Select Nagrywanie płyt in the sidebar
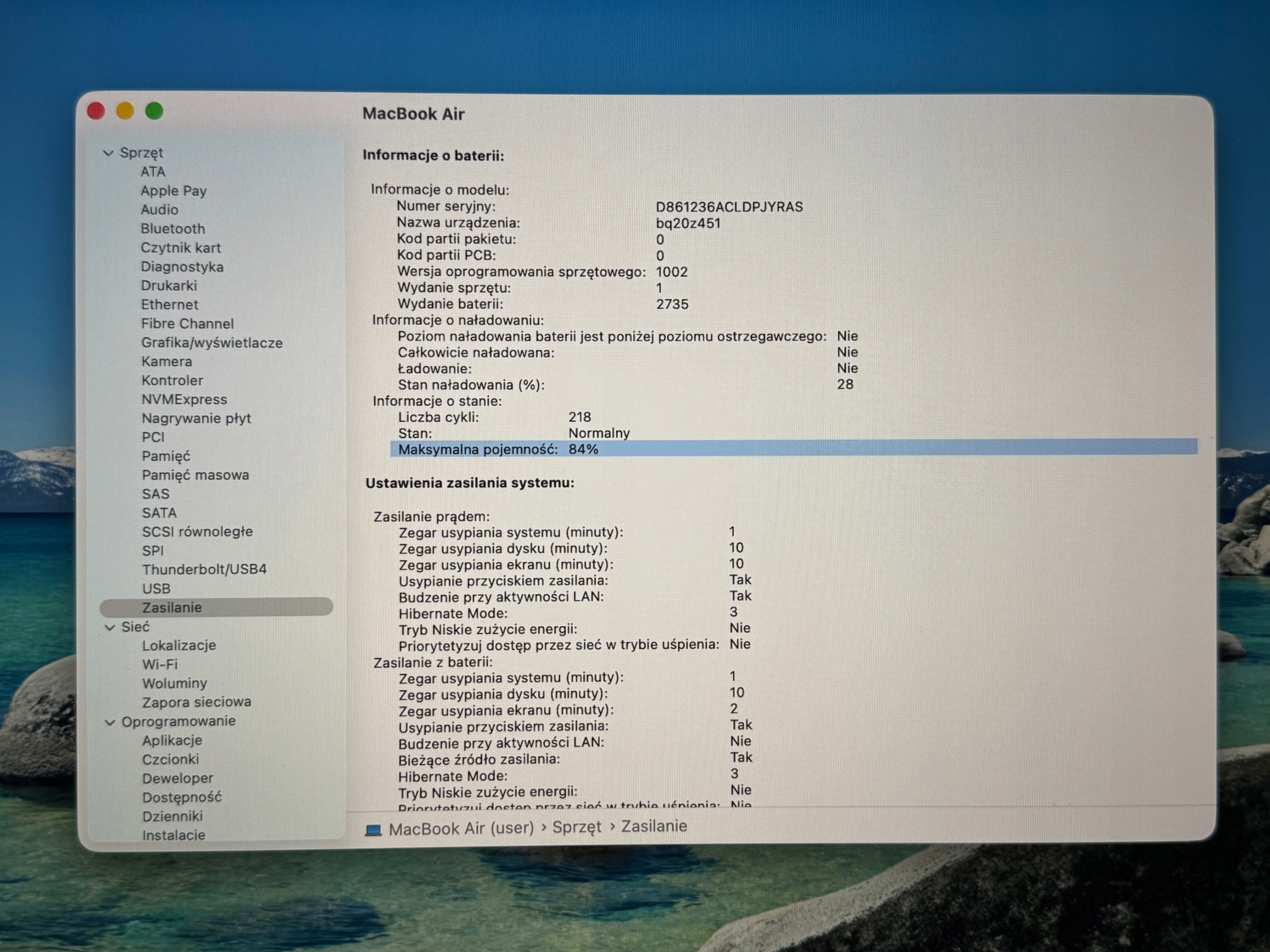1270x952 pixels. pyautogui.click(x=196, y=418)
